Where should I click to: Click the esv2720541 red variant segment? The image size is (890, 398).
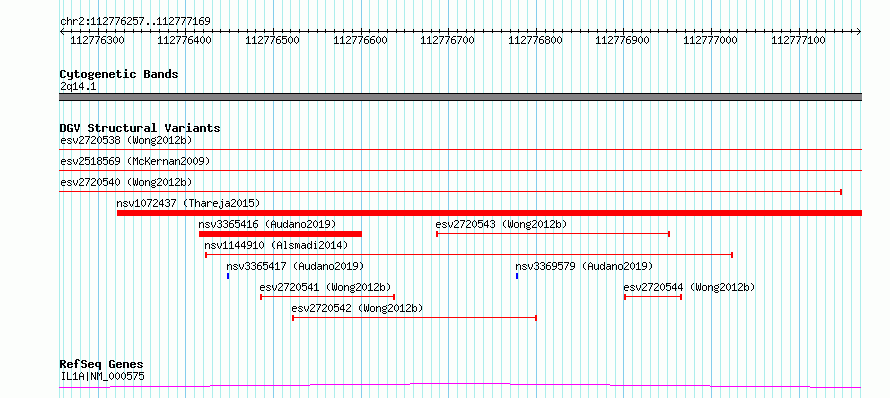[328, 297]
